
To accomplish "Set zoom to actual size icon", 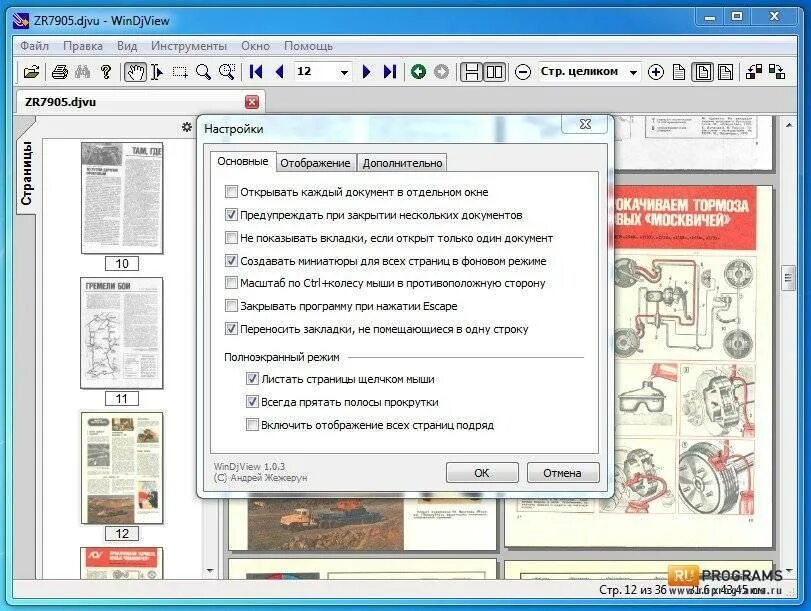I will click(x=679, y=71).
